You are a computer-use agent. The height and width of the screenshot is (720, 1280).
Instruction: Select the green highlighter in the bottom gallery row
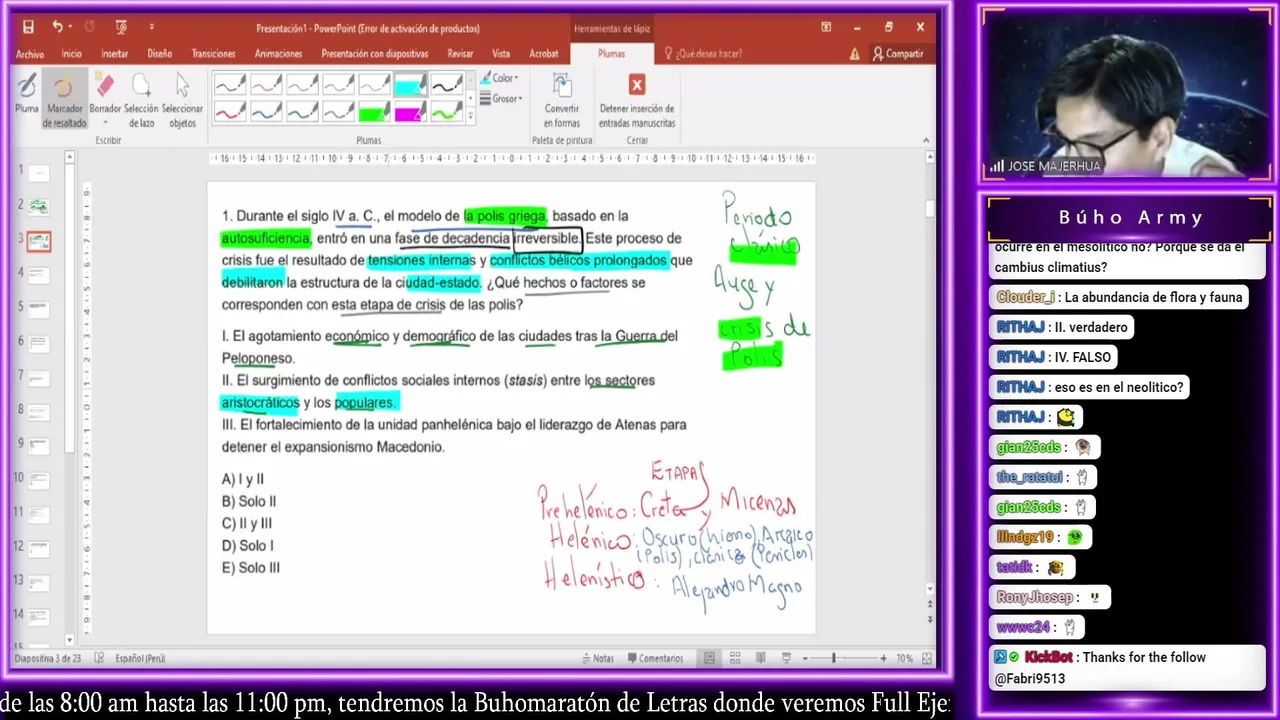(x=374, y=112)
